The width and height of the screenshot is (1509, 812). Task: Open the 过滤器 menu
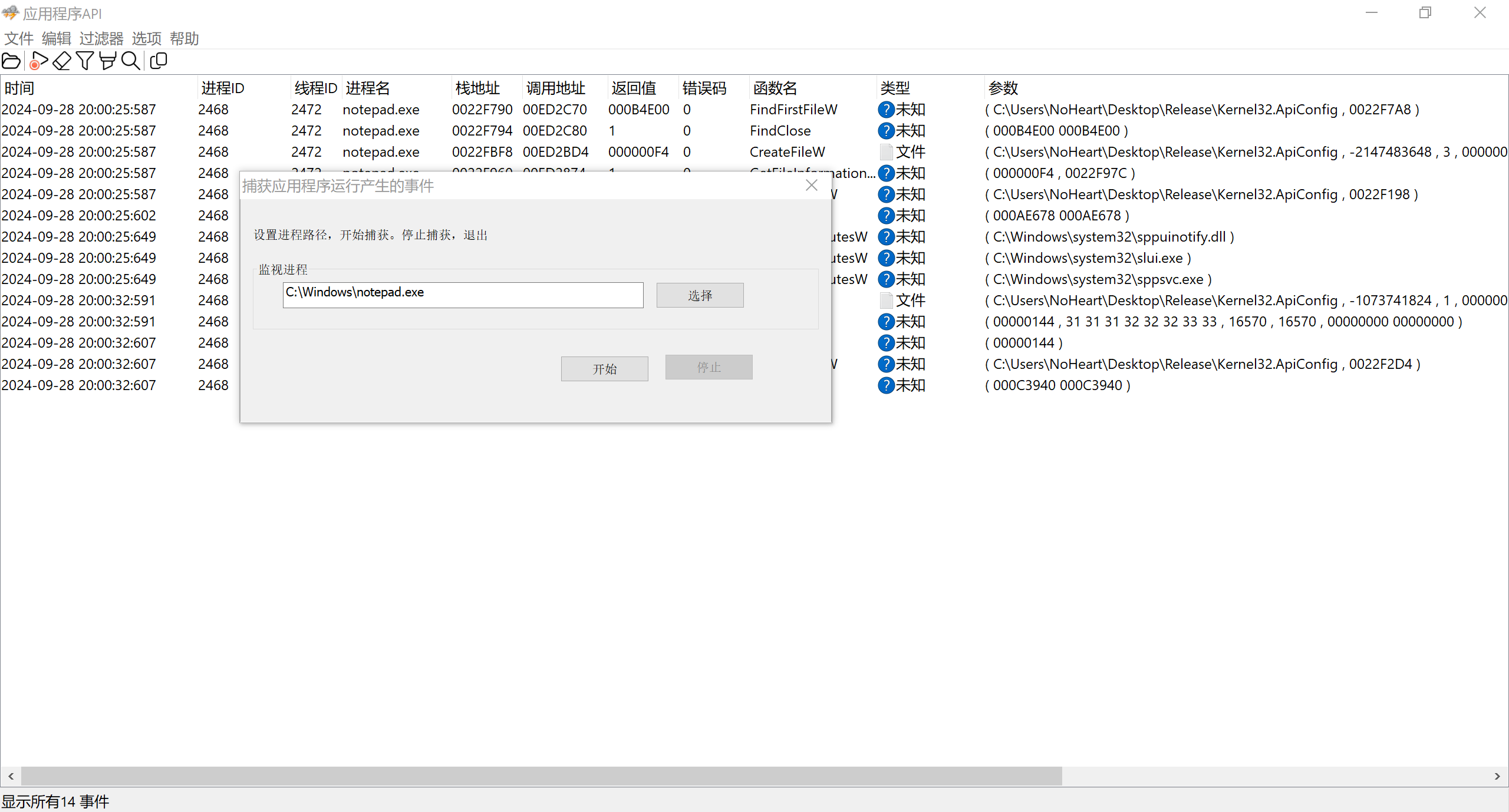101,39
